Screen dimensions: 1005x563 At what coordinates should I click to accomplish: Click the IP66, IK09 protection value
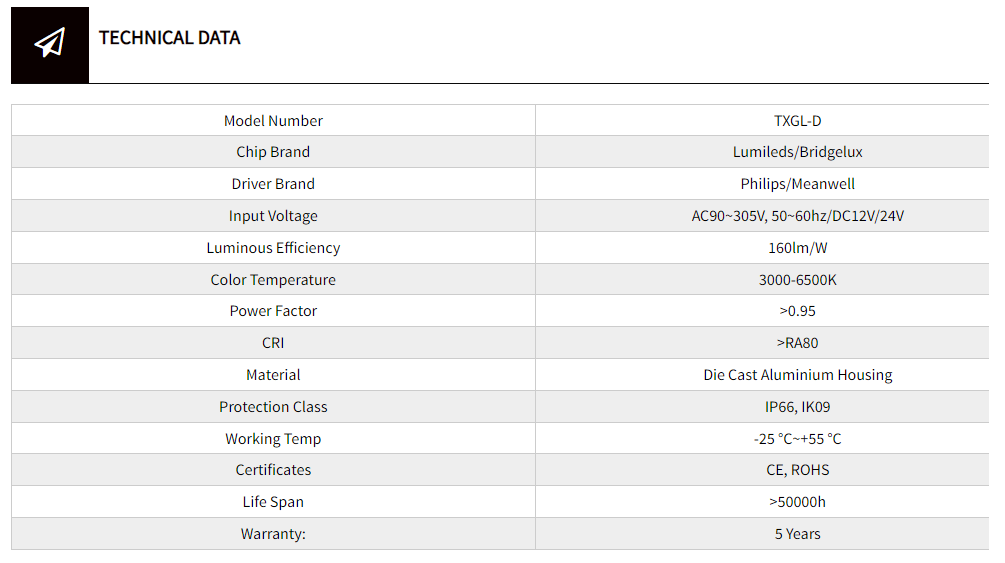coord(797,407)
